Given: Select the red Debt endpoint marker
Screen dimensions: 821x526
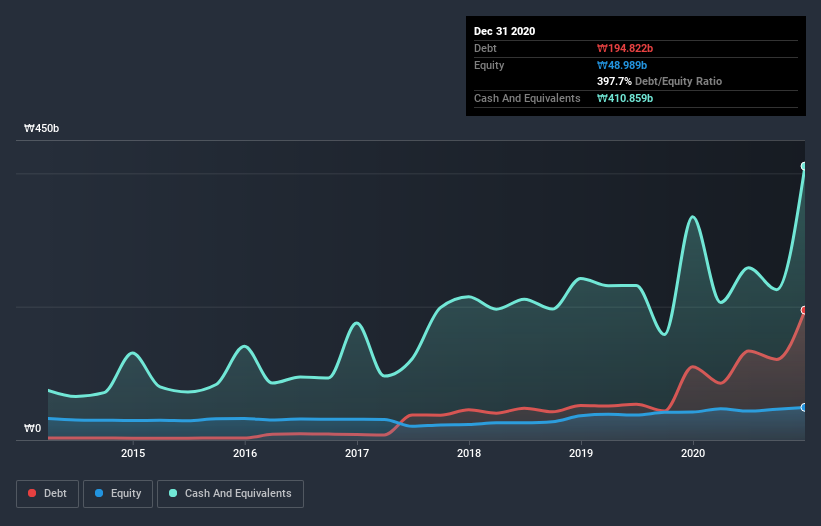Looking at the screenshot, I should point(804,310).
